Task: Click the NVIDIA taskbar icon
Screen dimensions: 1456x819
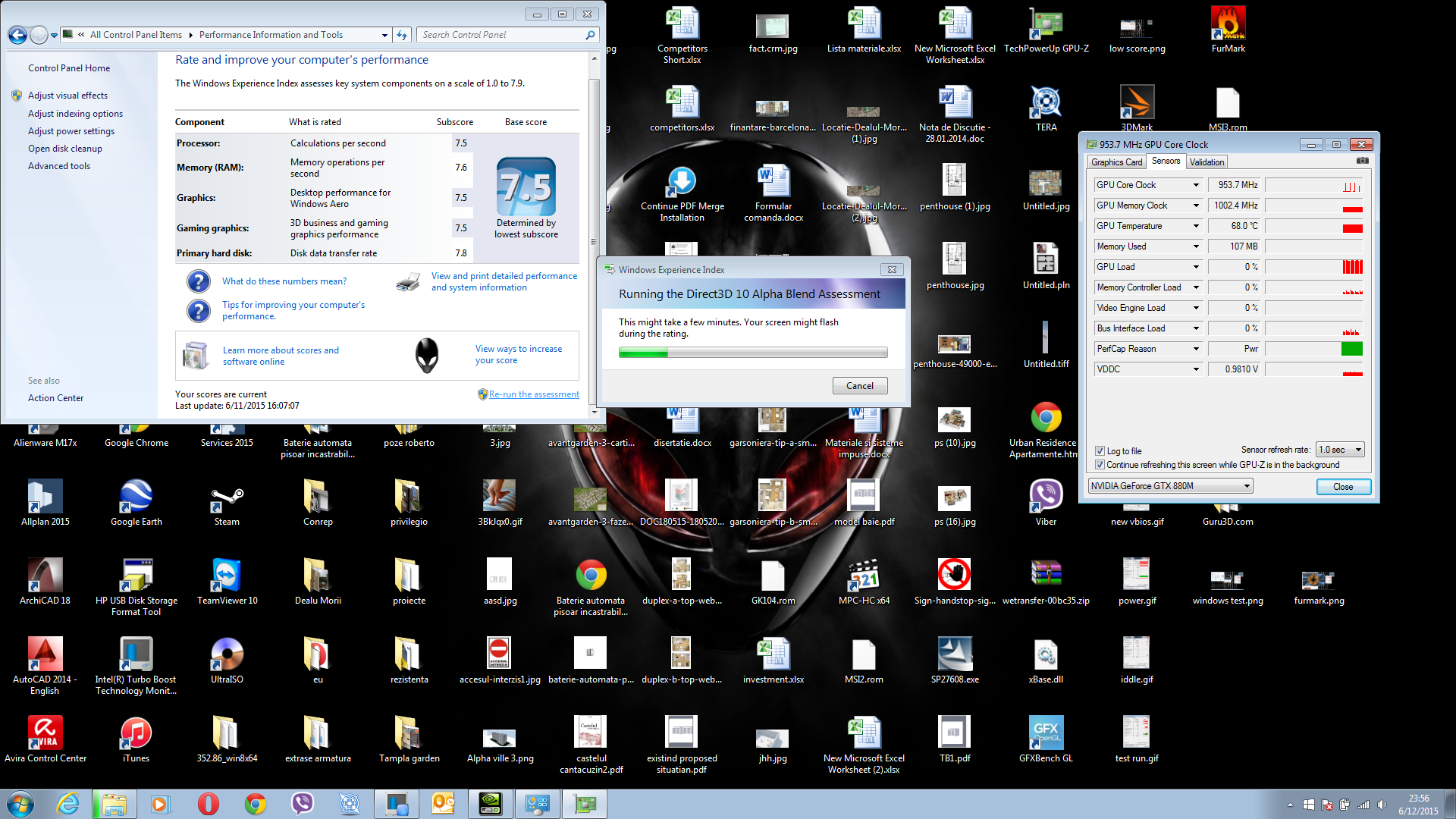Action: point(490,804)
